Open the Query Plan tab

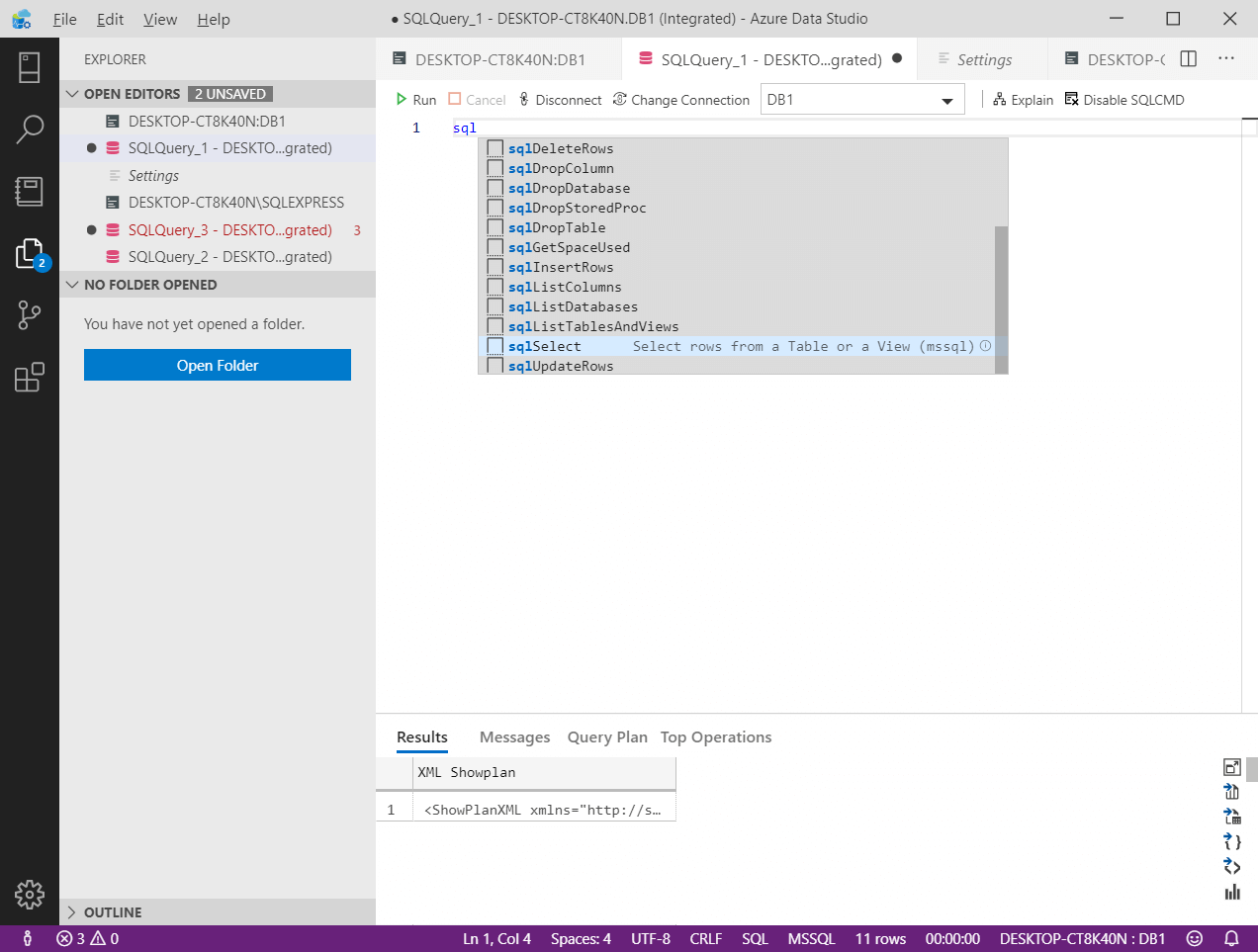pos(607,737)
